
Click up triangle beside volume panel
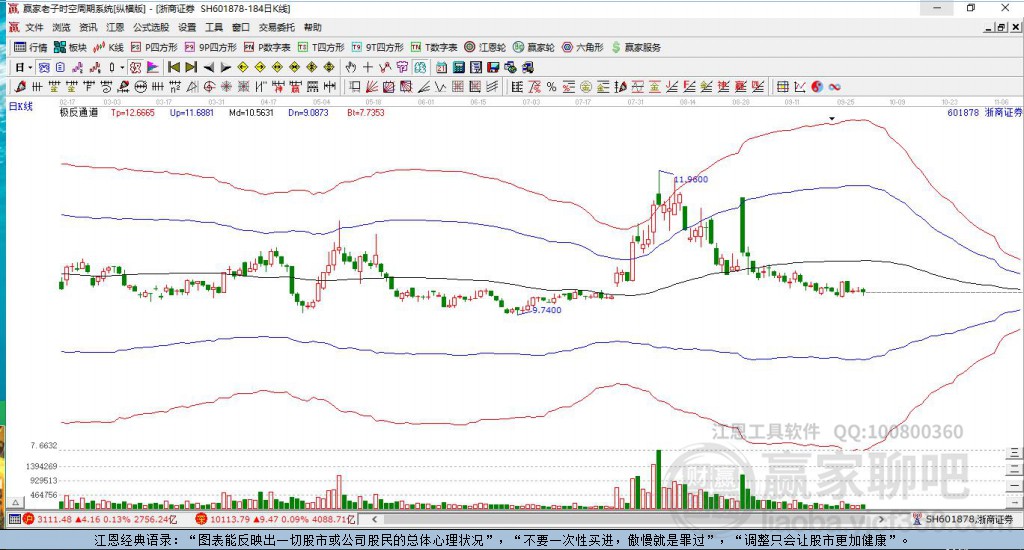(16, 502)
